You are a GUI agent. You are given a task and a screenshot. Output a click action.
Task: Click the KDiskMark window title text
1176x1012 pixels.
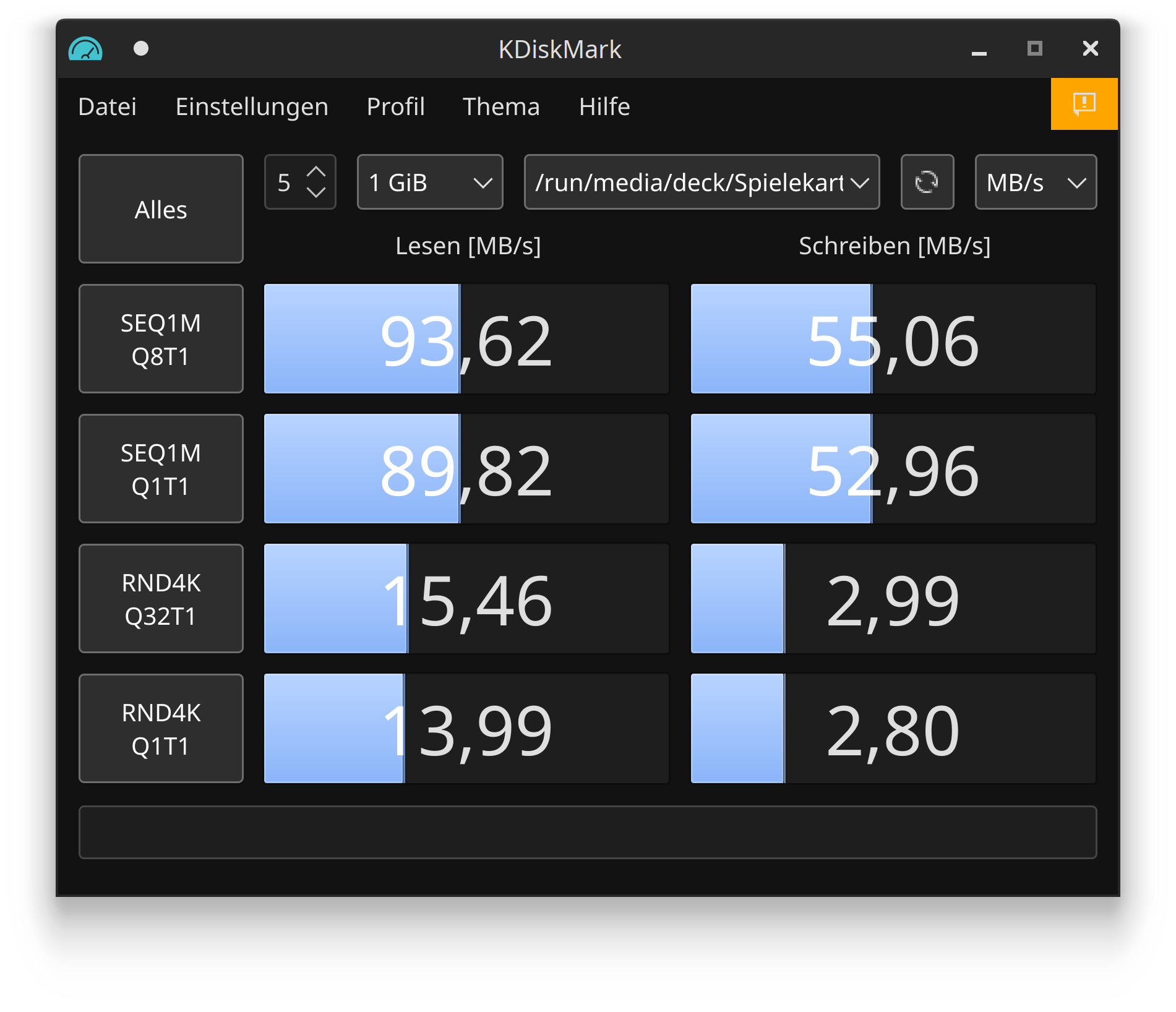click(x=560, y=49)
